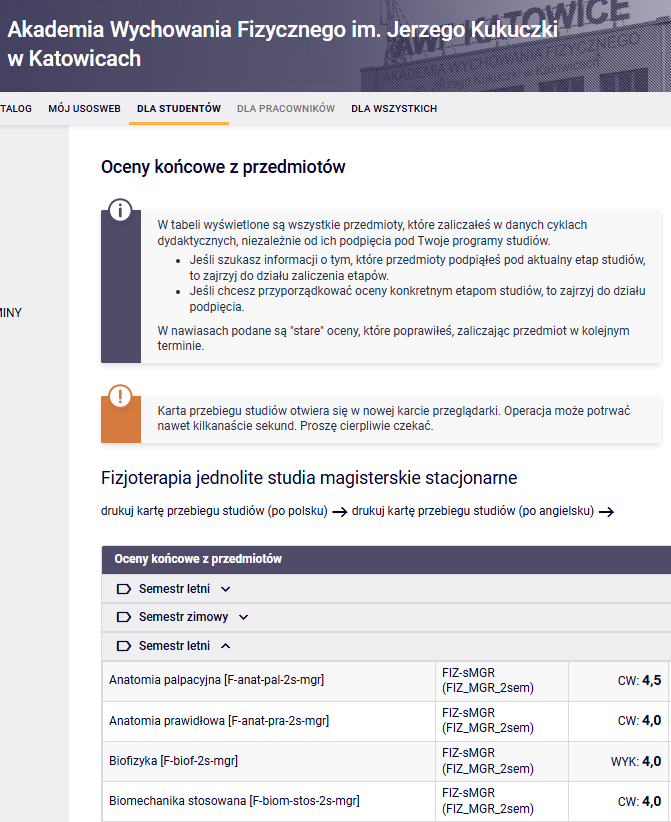The width and height of the screenshot is (671, 822).
Task: Select Biomechanika stosowana [F-biom-stos-2s-mgr] course
Action: coord(234,801)
